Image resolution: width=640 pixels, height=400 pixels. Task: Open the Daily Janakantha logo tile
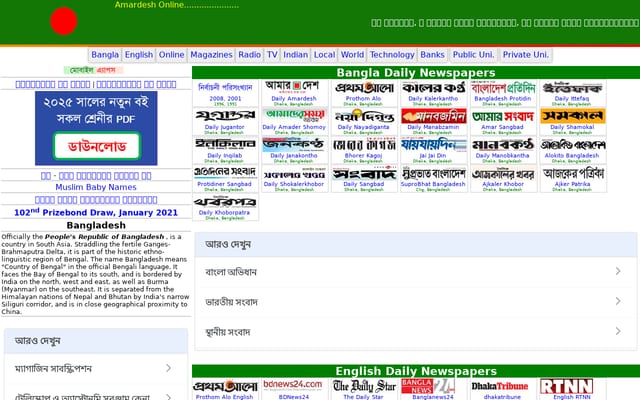[294, 144]
